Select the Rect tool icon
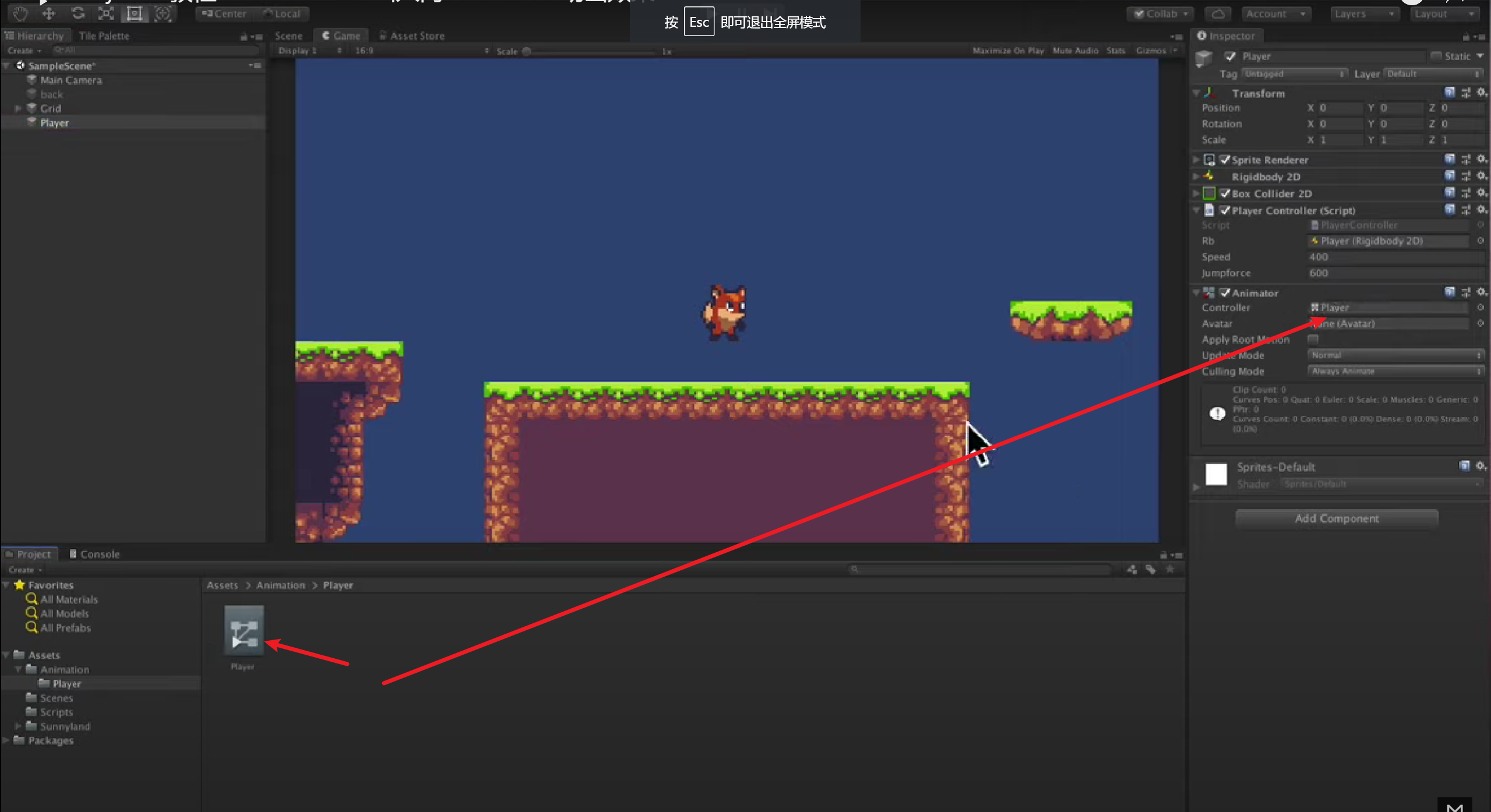 tap(135, 13)
